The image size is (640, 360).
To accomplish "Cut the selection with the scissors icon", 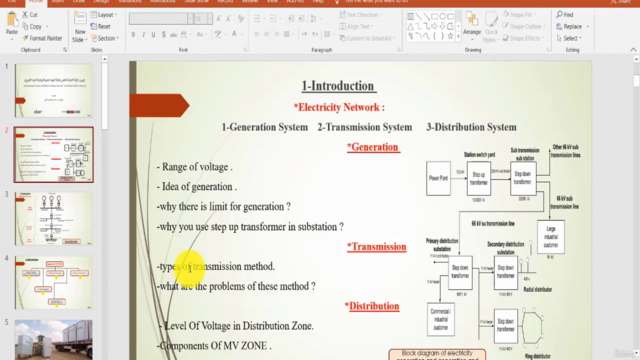I will [25, 15].
